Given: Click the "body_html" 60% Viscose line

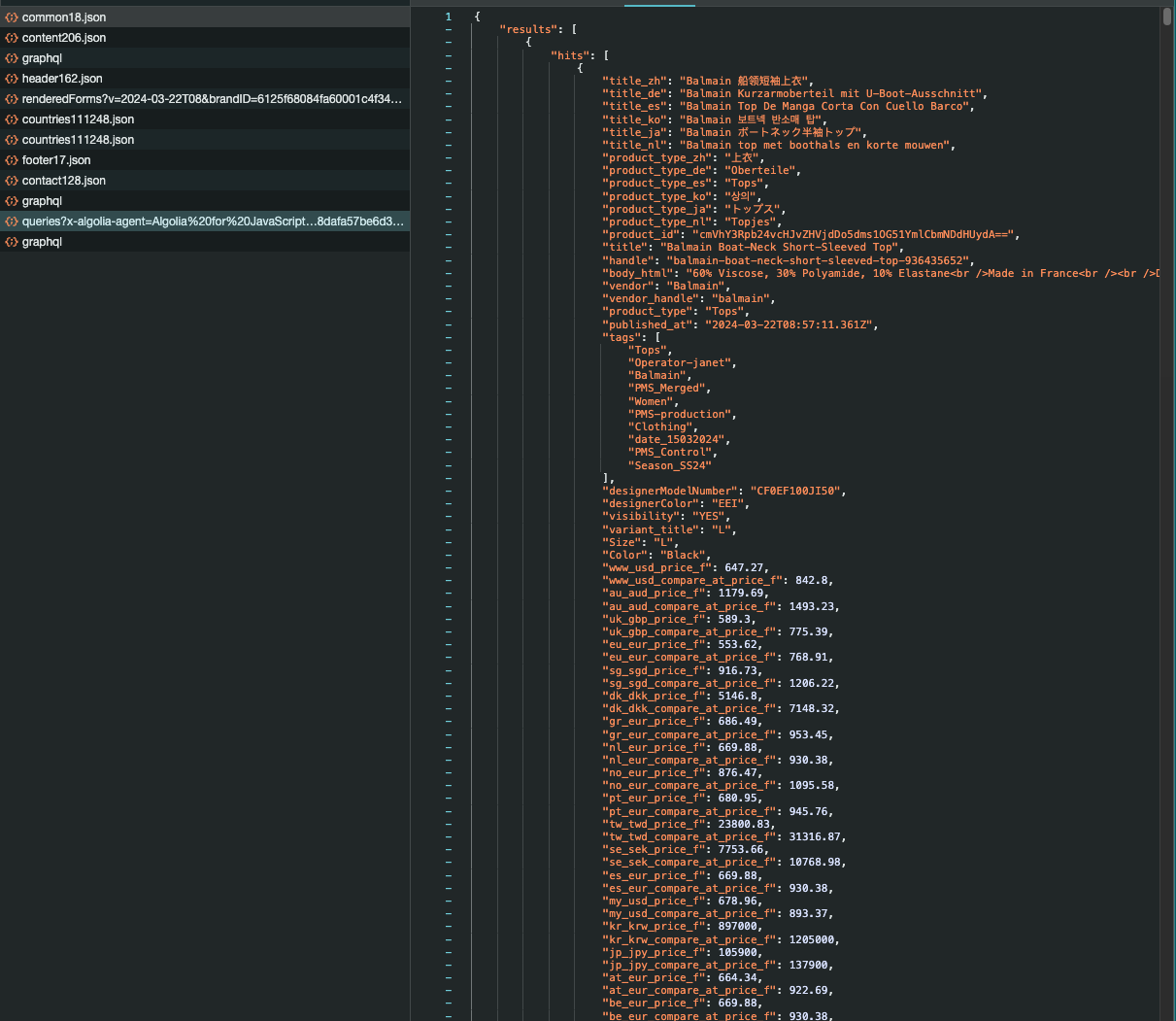Looking at the screenshot, I should [x=881, y=273].
